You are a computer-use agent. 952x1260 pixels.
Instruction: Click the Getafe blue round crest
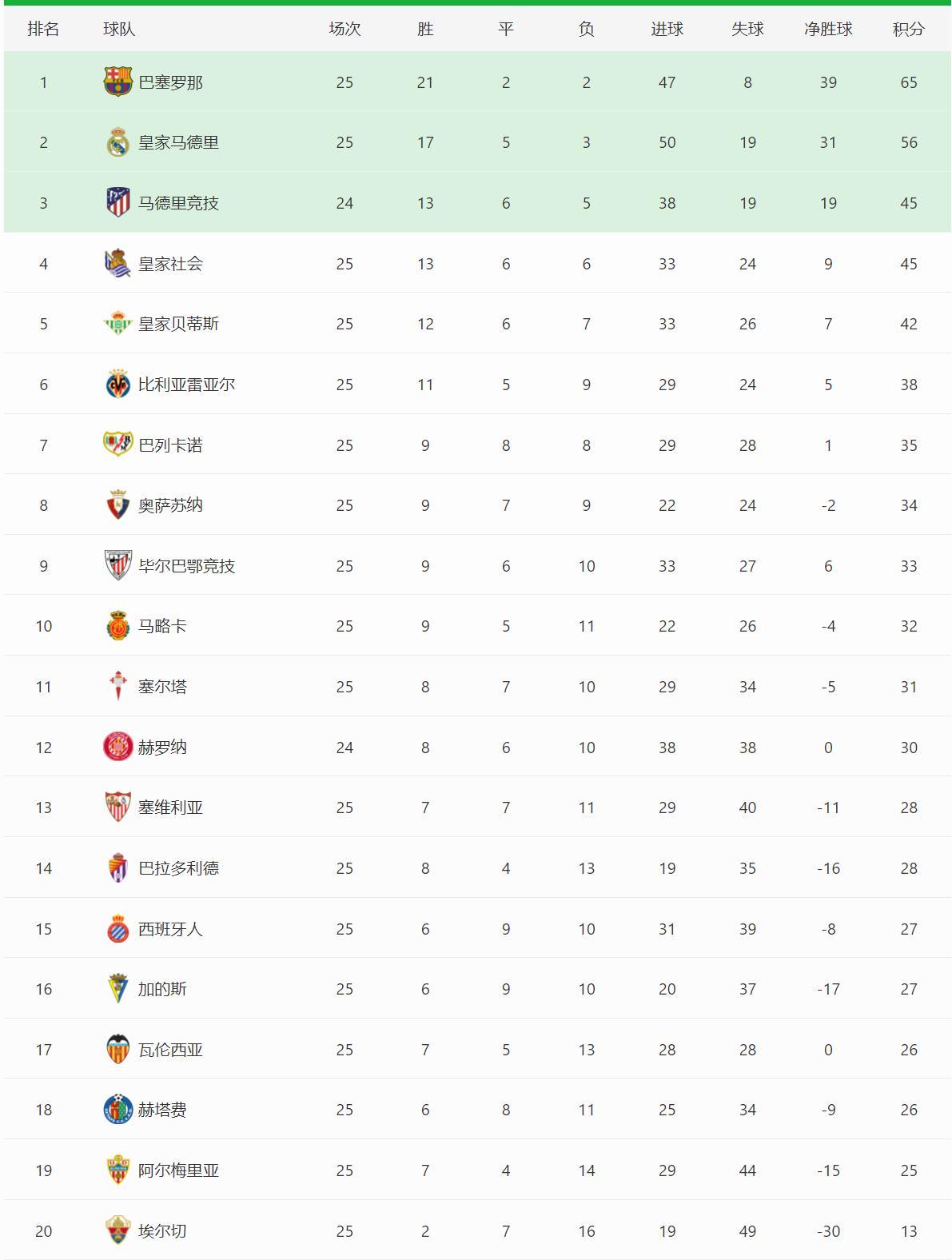(x=118, y=1110)
